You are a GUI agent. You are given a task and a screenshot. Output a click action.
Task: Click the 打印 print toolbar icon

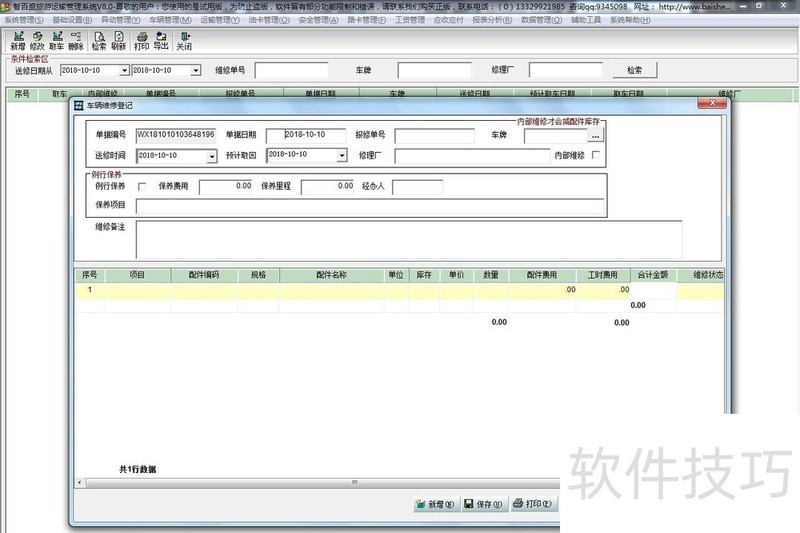(x=142, y=40)
